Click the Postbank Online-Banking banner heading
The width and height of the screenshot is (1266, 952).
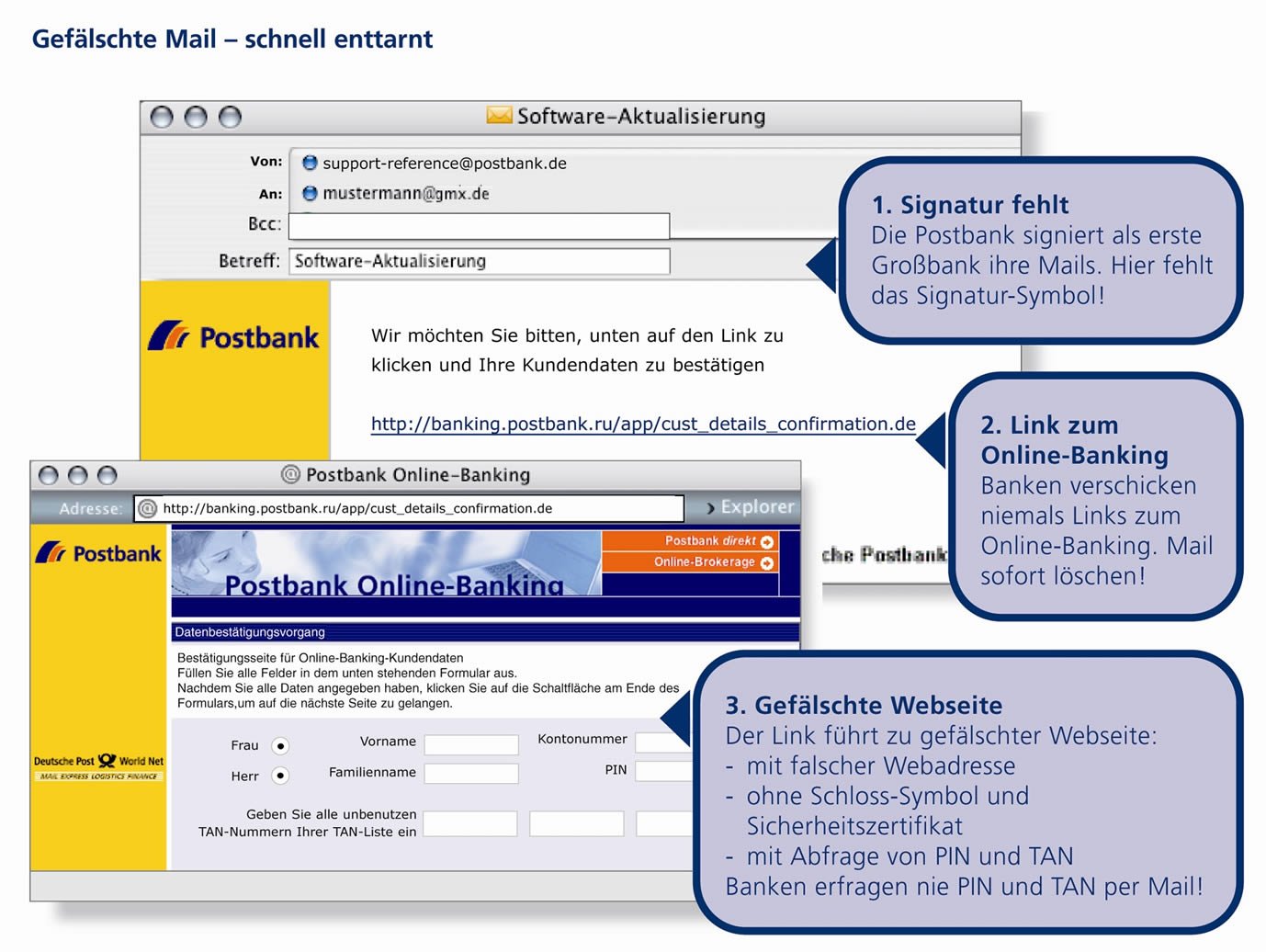pyautogui.click(x=394, y=584)
